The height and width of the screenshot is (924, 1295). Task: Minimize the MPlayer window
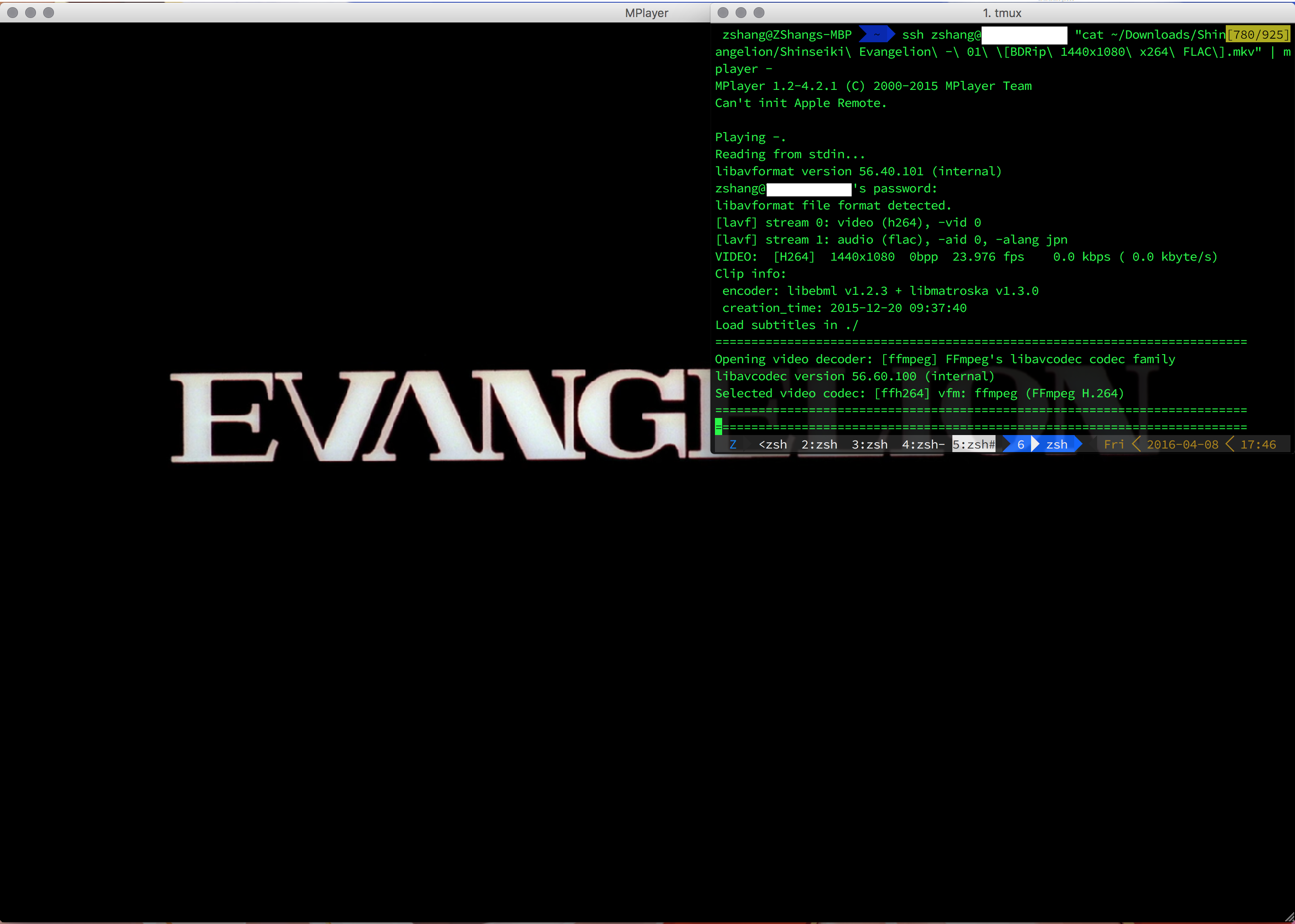[x=31, y=13]
